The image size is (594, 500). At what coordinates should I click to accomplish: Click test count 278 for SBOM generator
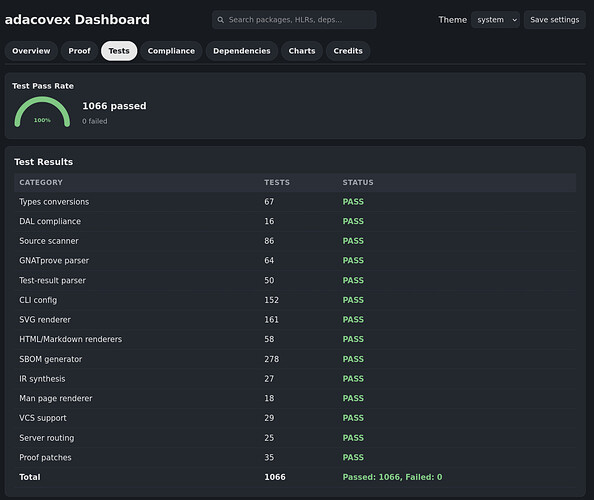pos(272,359)
